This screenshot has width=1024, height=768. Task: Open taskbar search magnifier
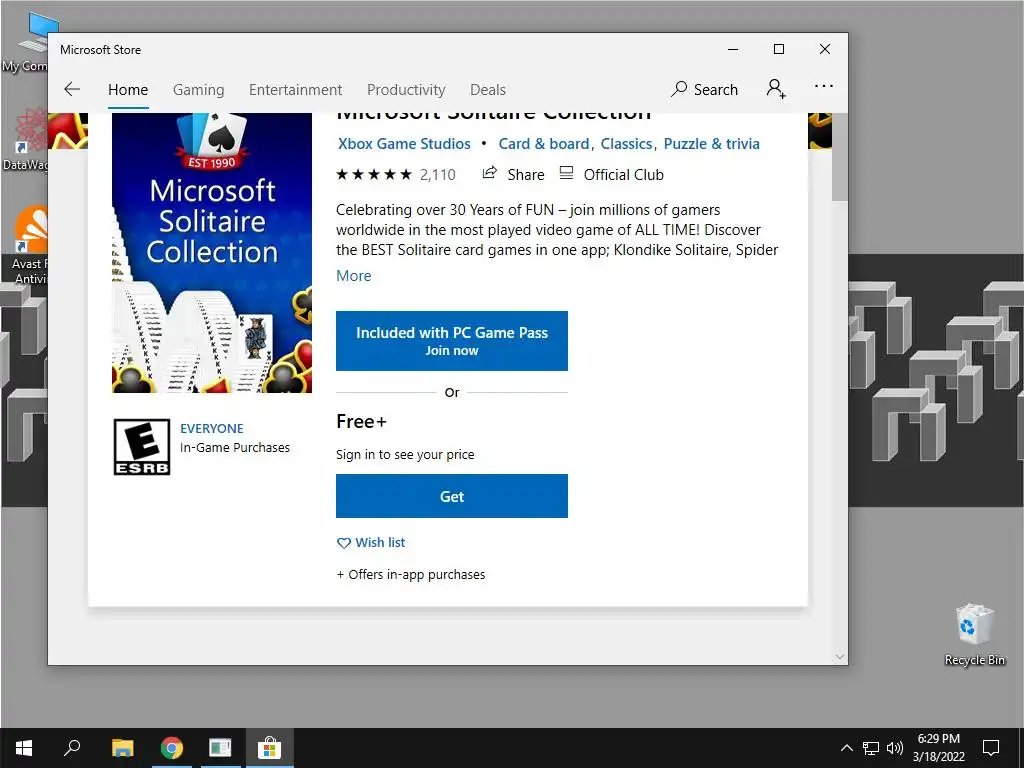72,747
